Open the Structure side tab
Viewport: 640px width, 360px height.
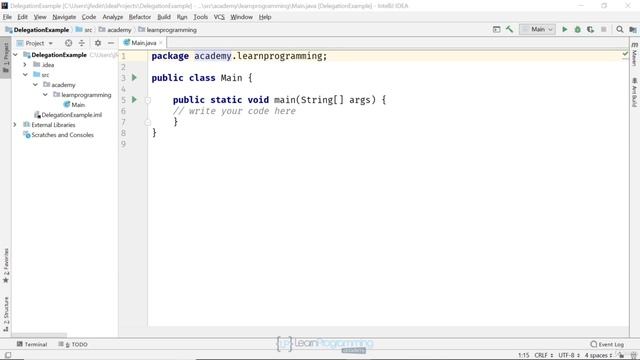tap(6, 313)
